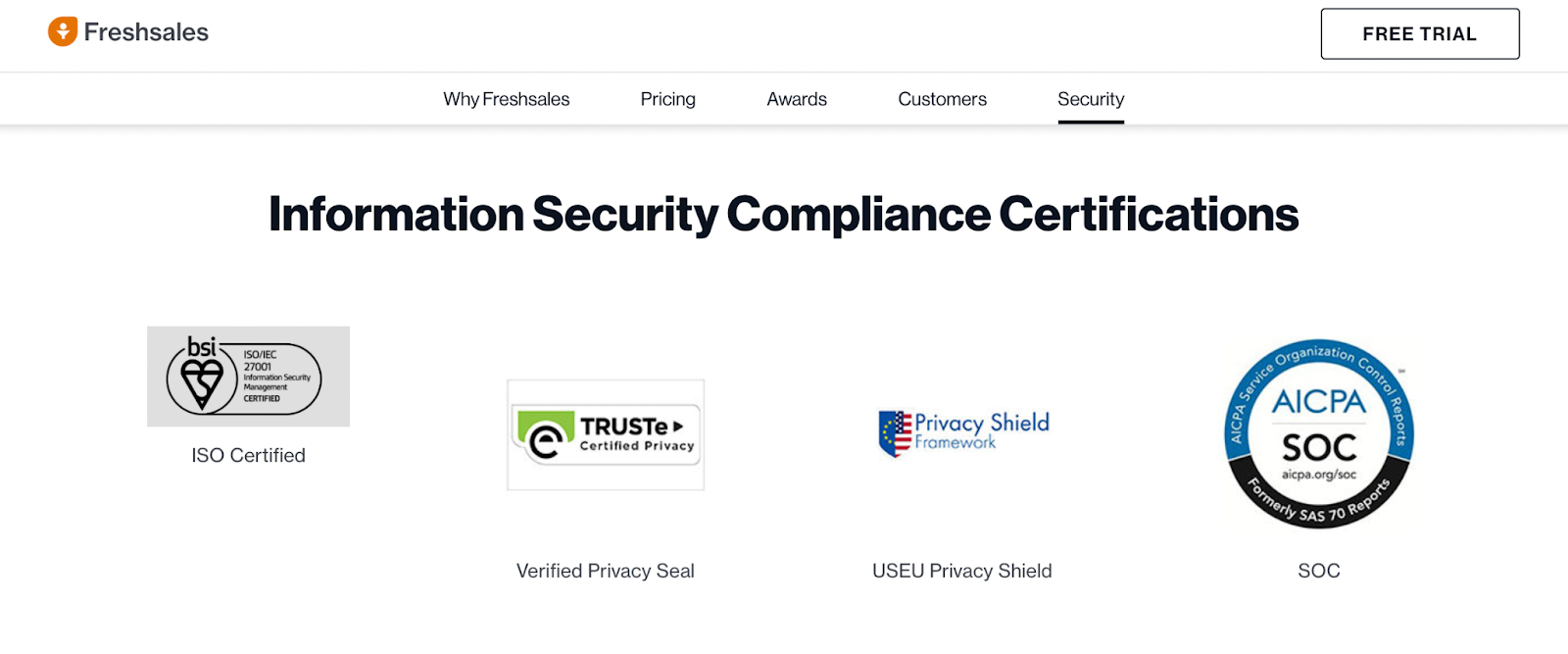Click the Information Security Compliance Certifications heading
The image size is (1568, 654).
click(x=783, y=214)
